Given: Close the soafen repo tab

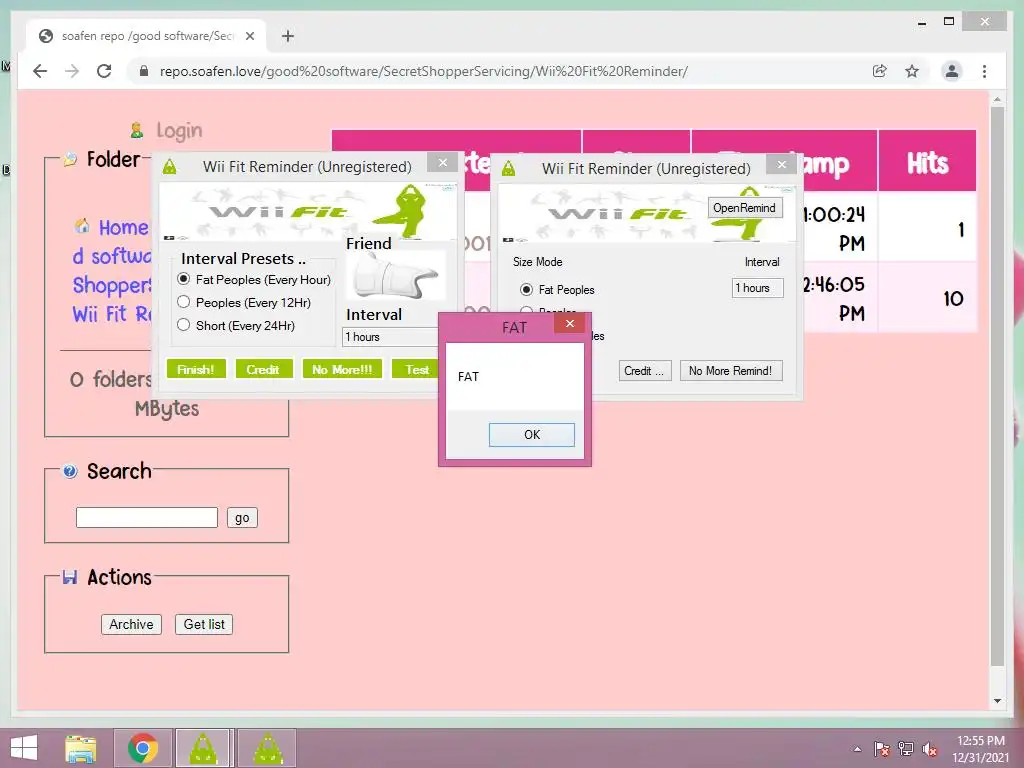Looking at the screenshot, I should [x=249, y=36].
